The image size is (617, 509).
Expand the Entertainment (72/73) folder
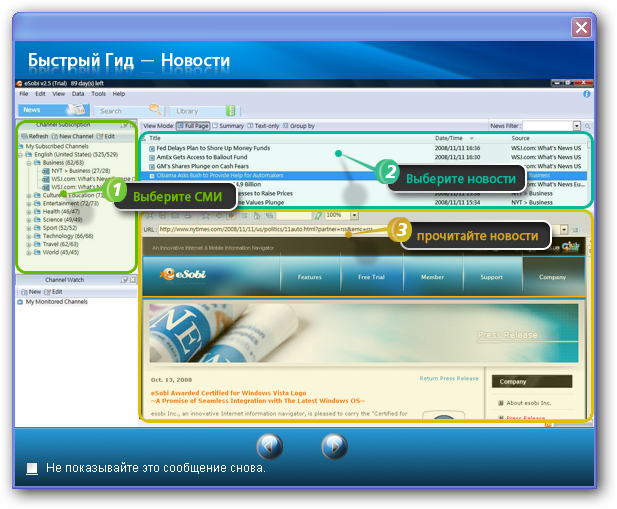pyautogui.click(x=29, y=204)
